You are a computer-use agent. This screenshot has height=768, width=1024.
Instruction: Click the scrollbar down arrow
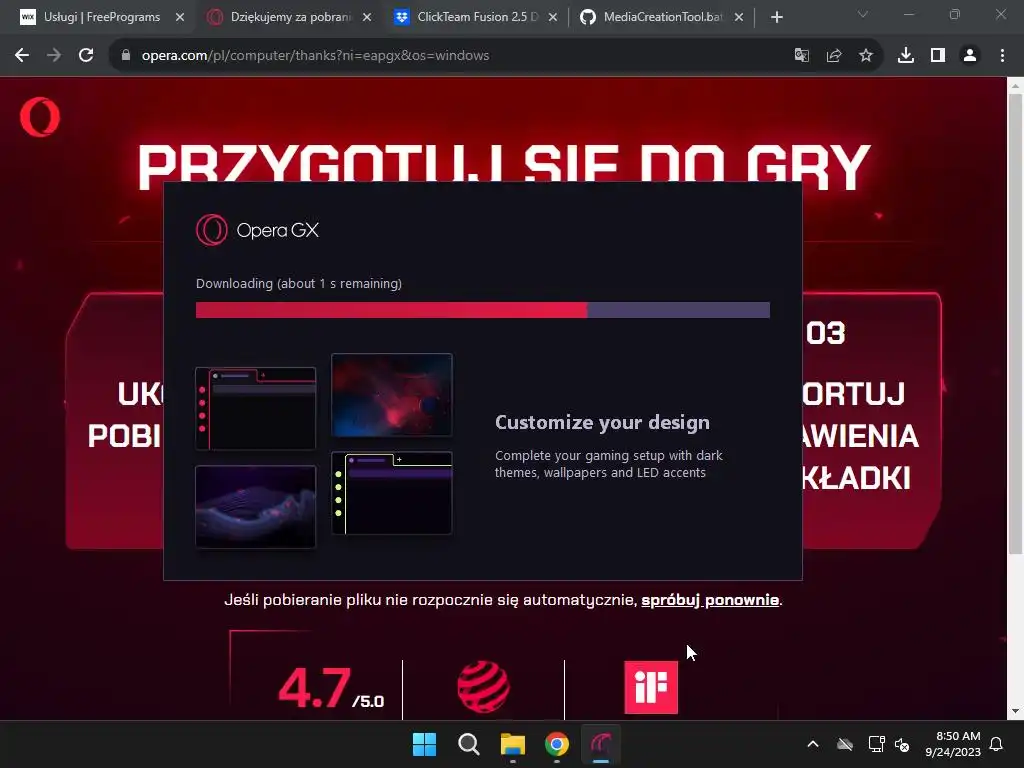[x=1015, y=711]
